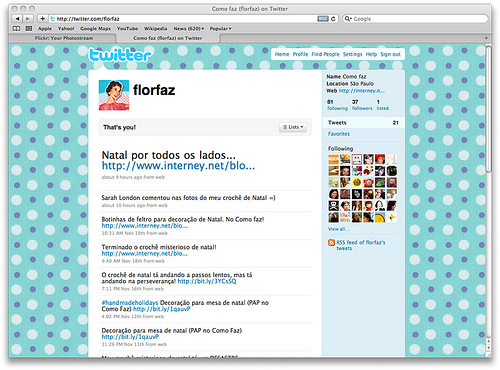Click the vertical scrollbar thumb
This screenshot has width=500, height=370.
(x=488, y=109)
